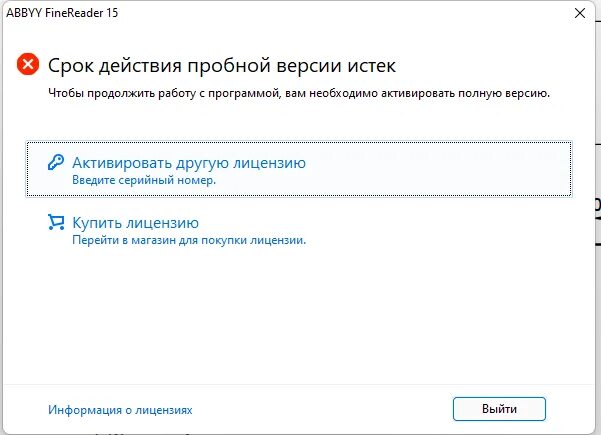Click the word Купить in the purchase link
Screen dimensions: 601x435
97,223
